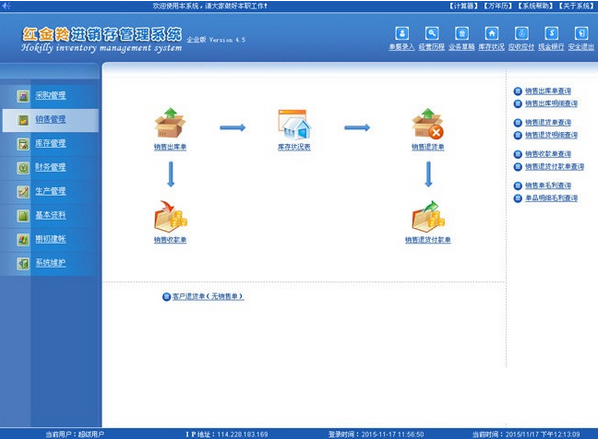Select 销售管理 in the sidebar menu
Image resolution: width=599 pixels, height=439 pixels.
[x=50, y=120]
